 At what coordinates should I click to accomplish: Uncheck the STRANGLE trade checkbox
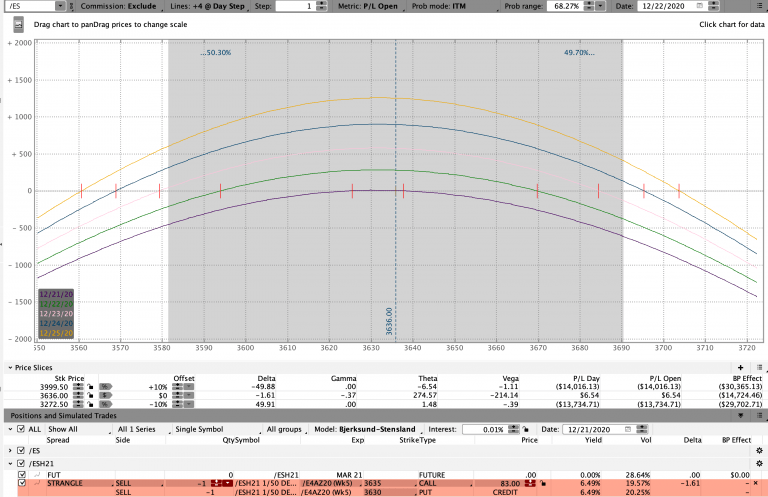[22, 482]
